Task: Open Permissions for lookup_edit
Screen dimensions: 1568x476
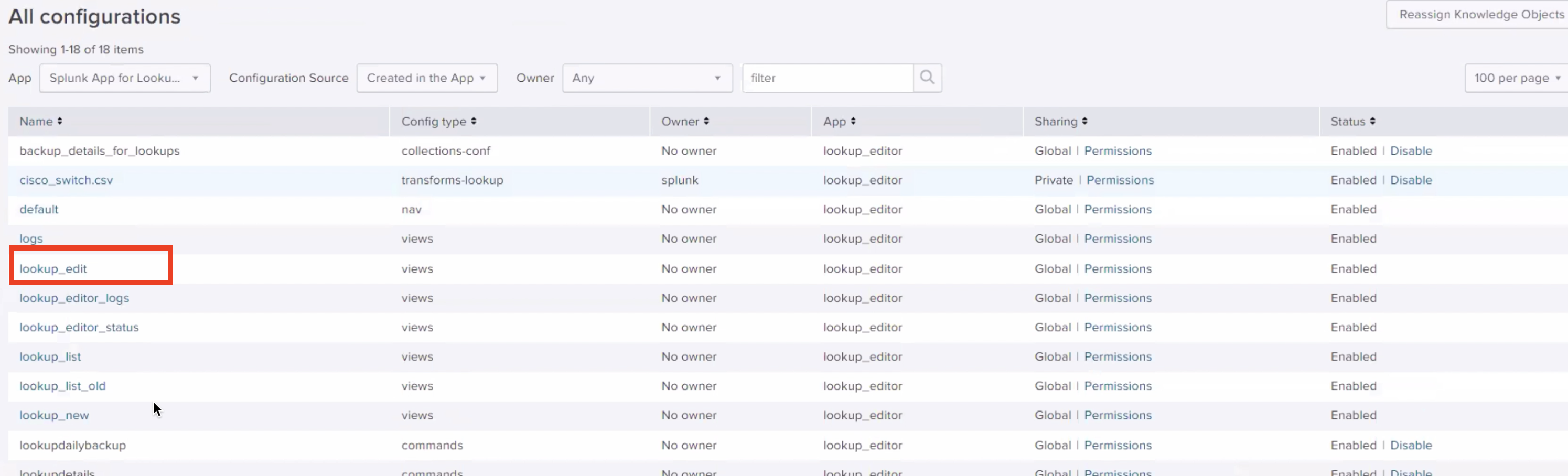Action: (1118, 268)
